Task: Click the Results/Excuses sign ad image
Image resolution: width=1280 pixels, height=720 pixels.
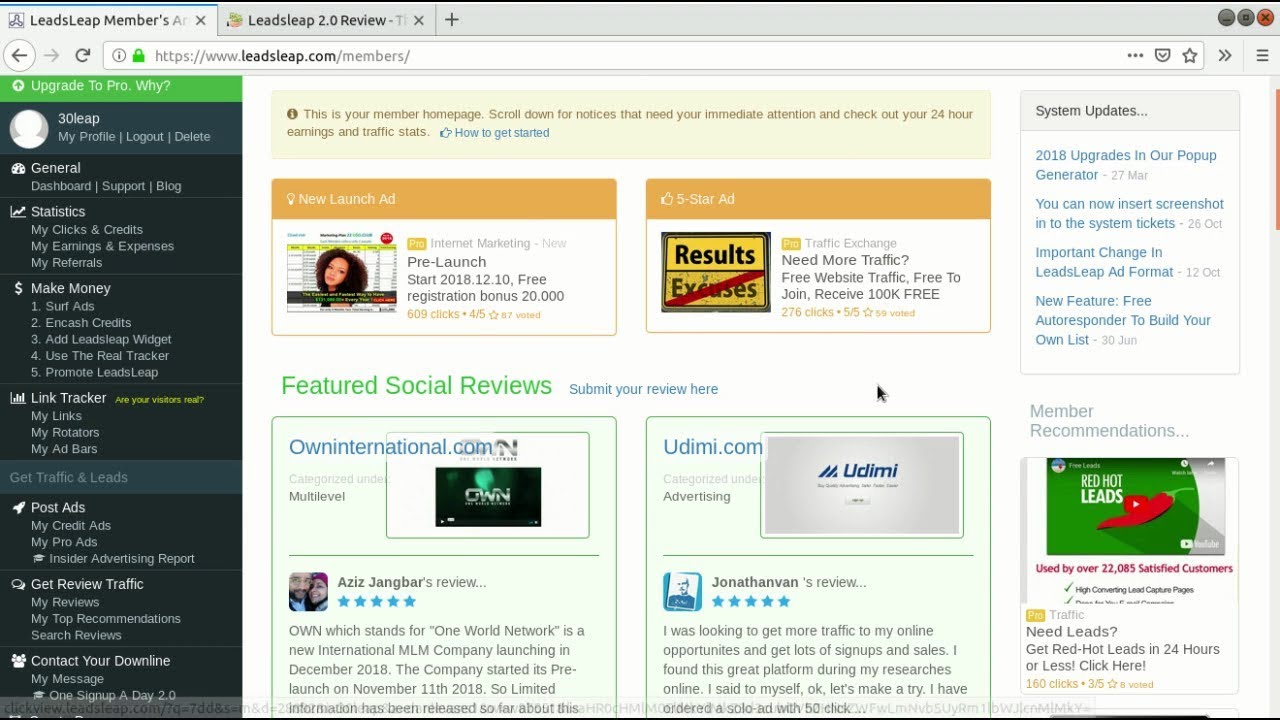Action: 716,272
